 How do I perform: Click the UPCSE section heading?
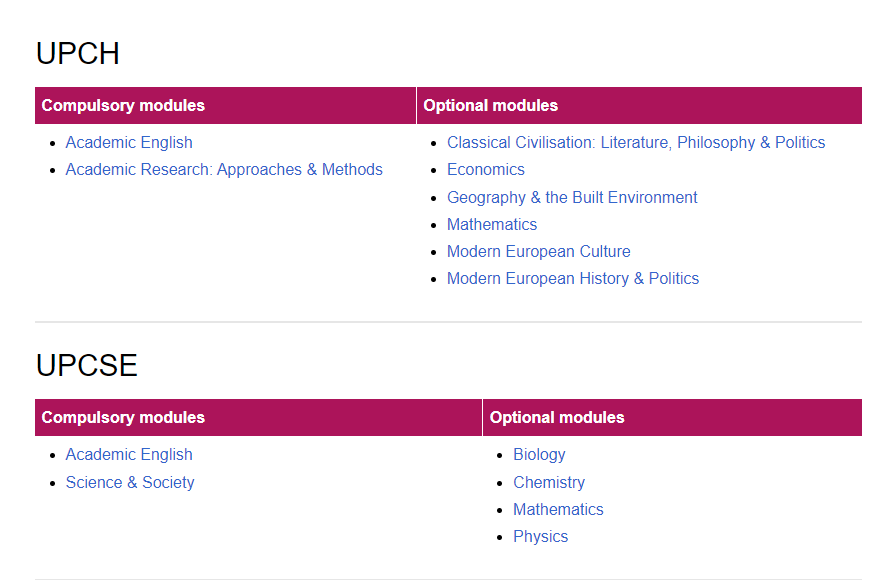click(x=86, y=365)
